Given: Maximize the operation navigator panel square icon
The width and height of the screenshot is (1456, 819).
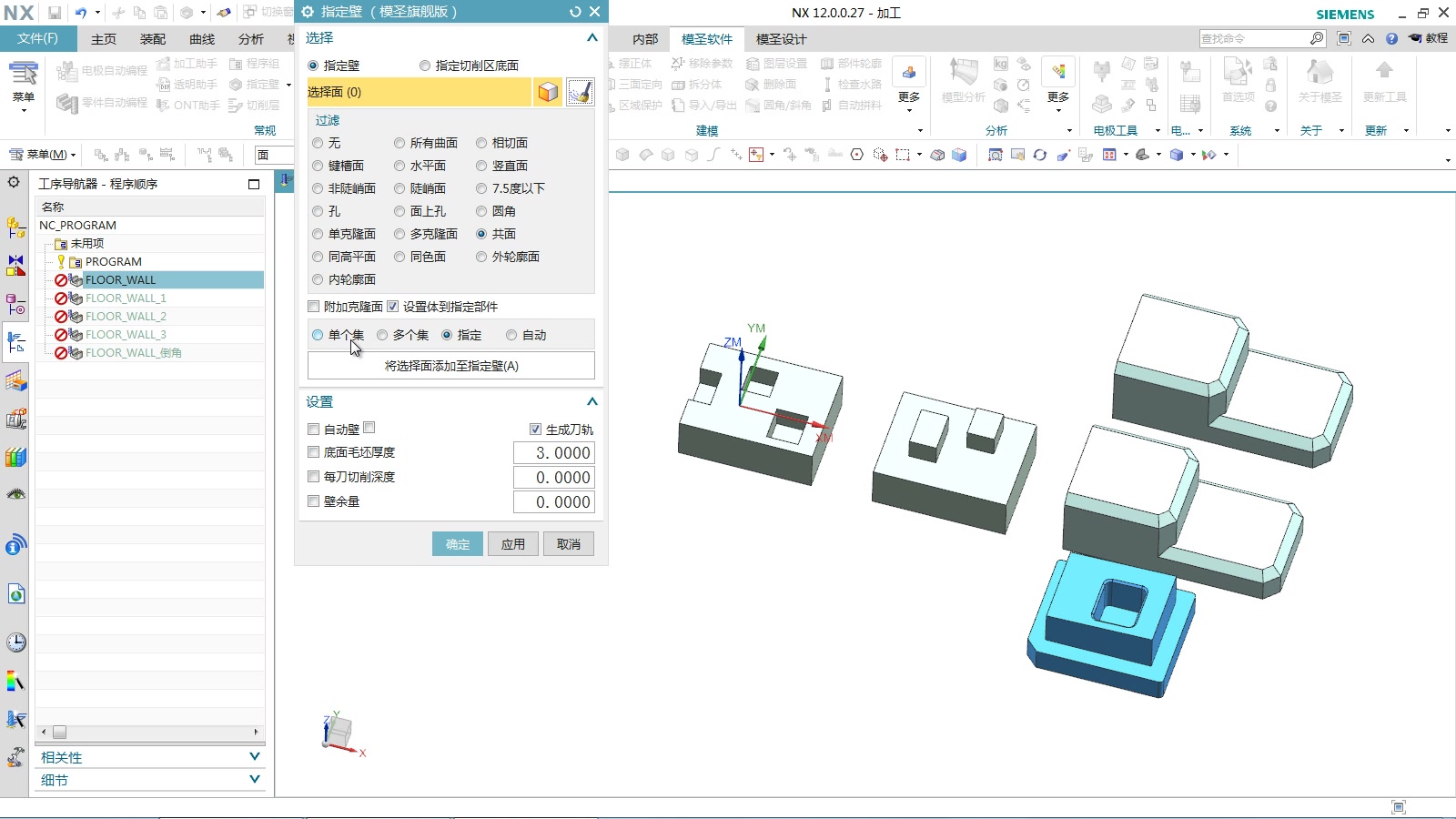Looking at the screenshot, I should pos(254,184).
